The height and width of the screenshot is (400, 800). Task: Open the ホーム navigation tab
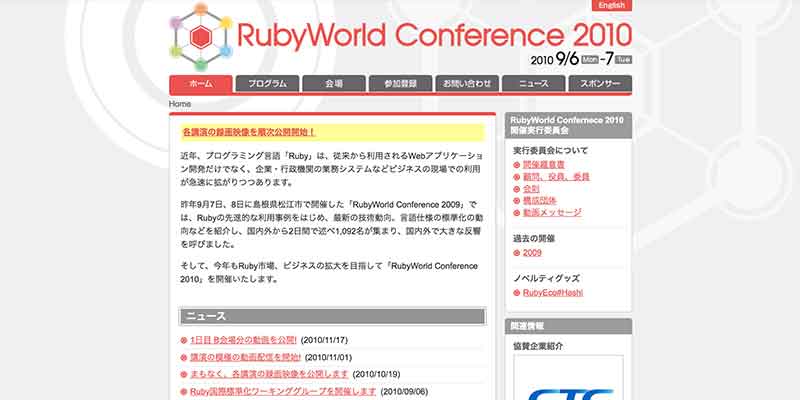tap(201, 84)
